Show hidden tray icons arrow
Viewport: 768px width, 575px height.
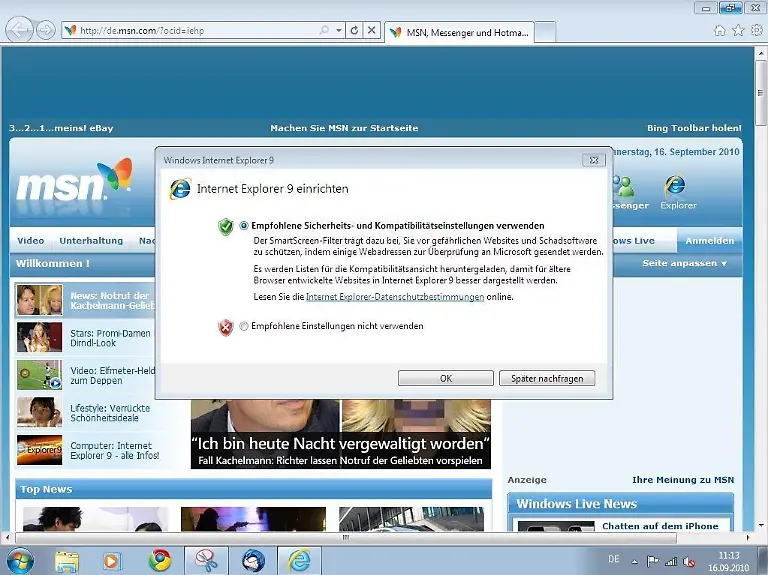tap(636, 561)
